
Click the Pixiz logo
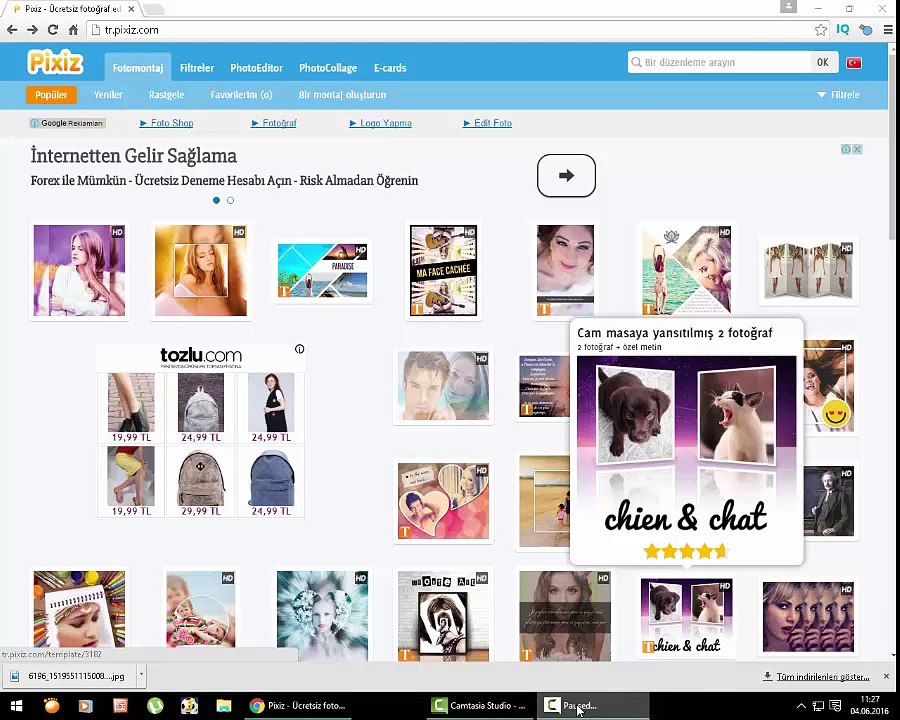tap(55, 62)
